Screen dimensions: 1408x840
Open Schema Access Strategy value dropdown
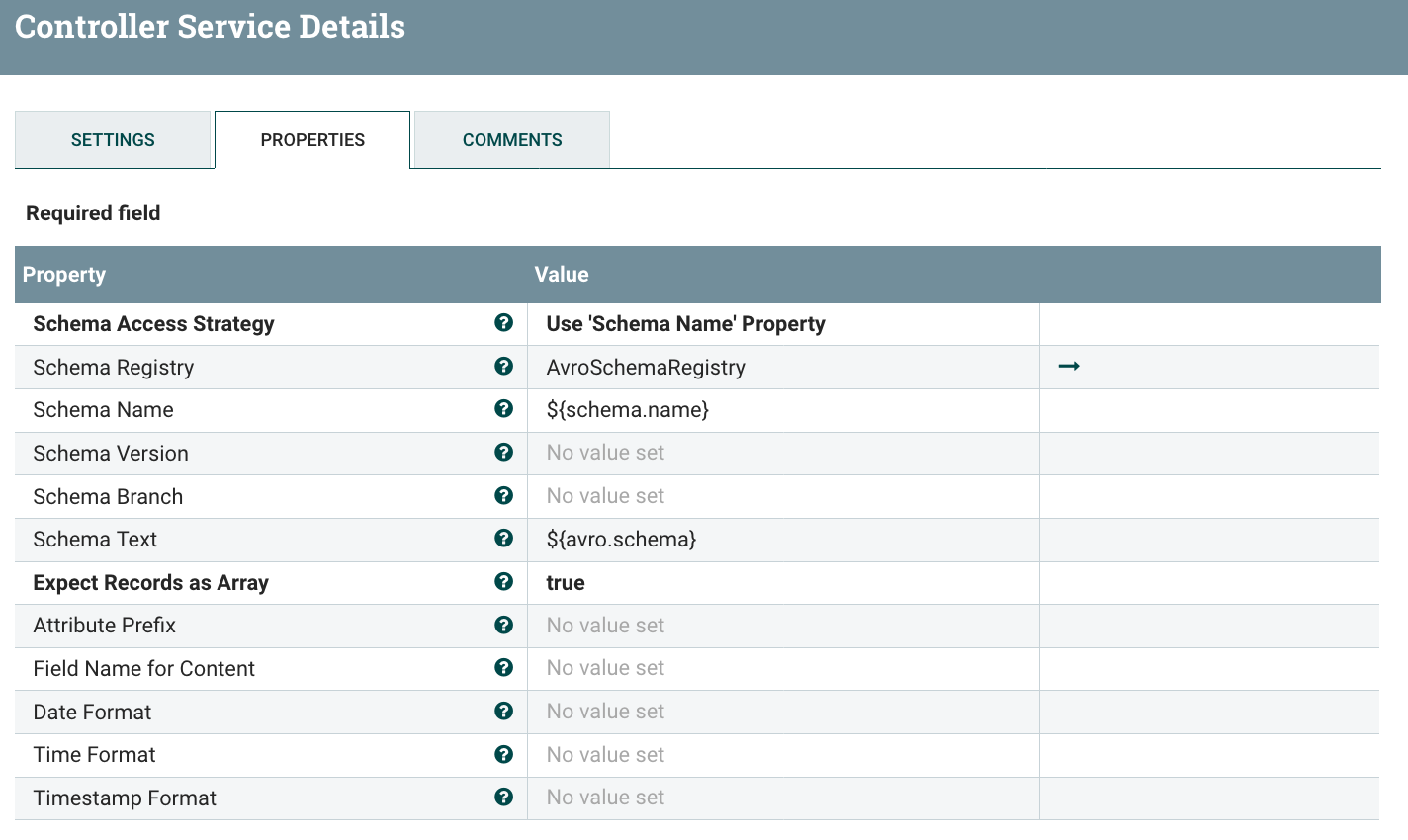[x=783, y=324]
